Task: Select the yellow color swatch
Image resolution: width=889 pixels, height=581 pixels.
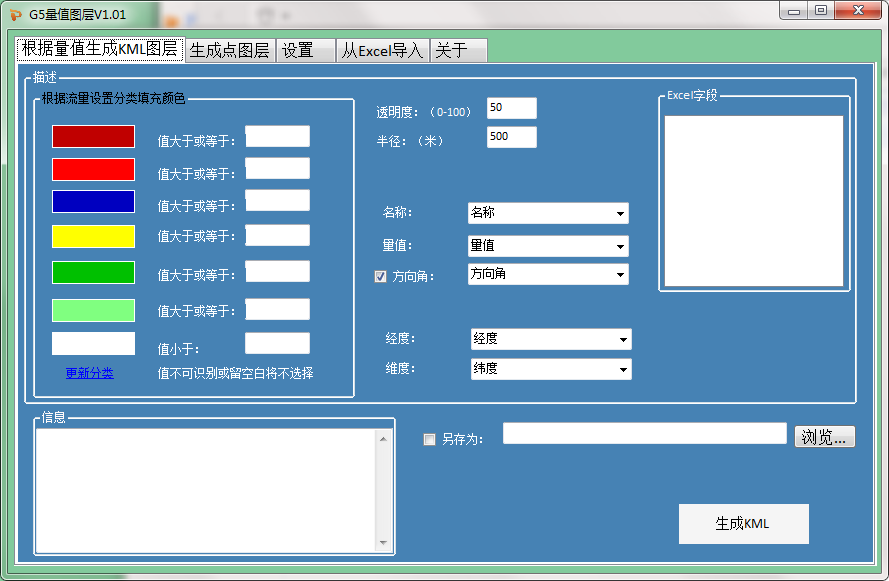Action: tap(93, 236)
